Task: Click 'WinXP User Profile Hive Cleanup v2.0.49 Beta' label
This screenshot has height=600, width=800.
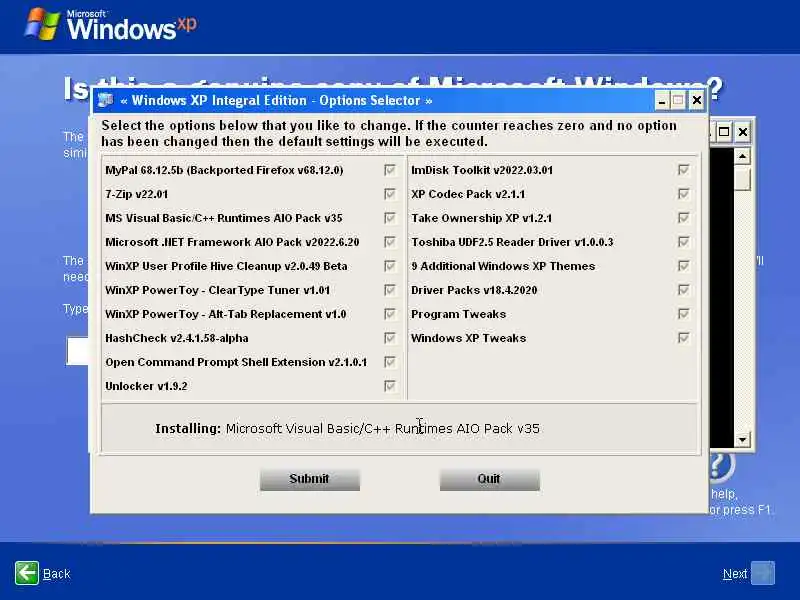Action: click(x=226, y=266)
